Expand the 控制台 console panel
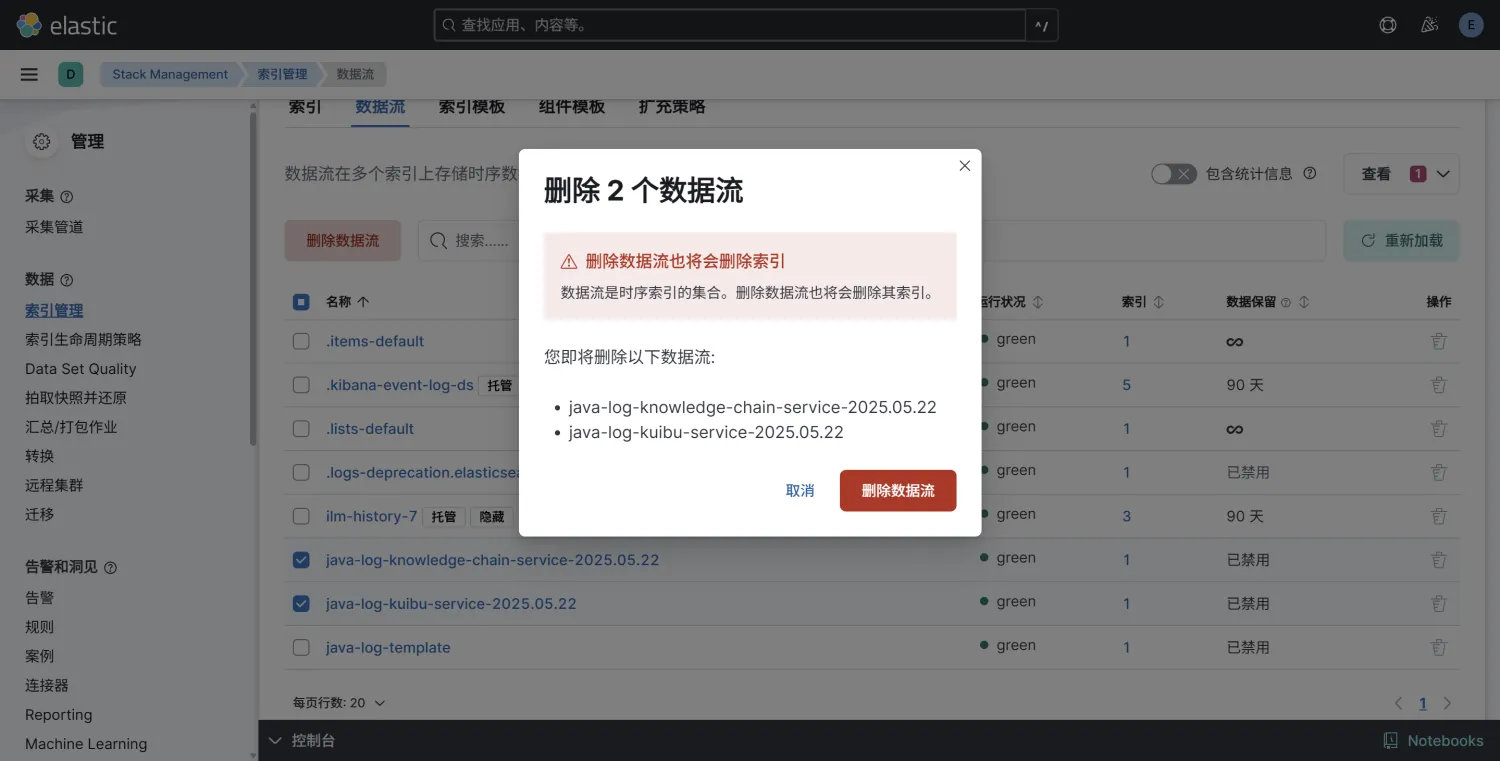Viewport: 1500px width, 761px height. click(302, 740)
